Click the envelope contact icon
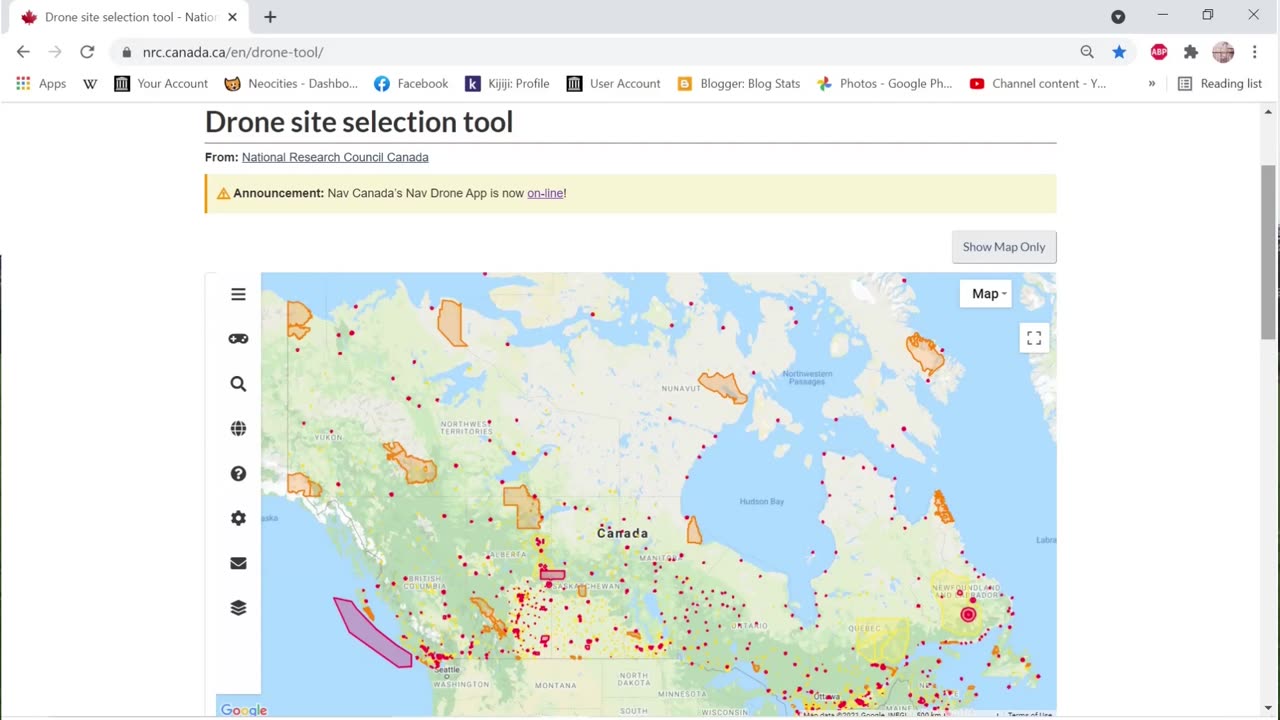The height and width of the screenshot is (720, 1280). [238, 563]
